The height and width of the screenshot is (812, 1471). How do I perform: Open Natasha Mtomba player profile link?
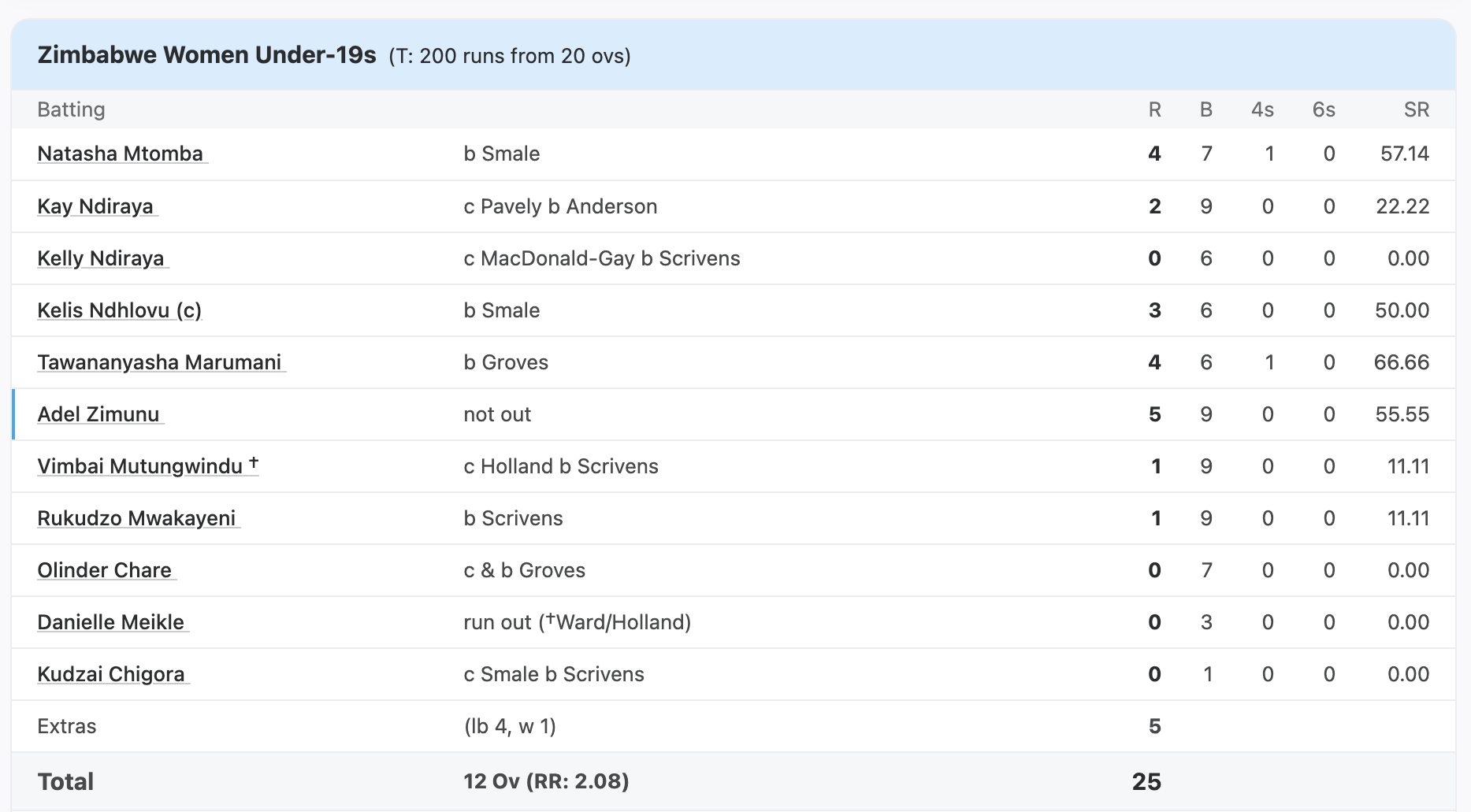click(121, 154)
